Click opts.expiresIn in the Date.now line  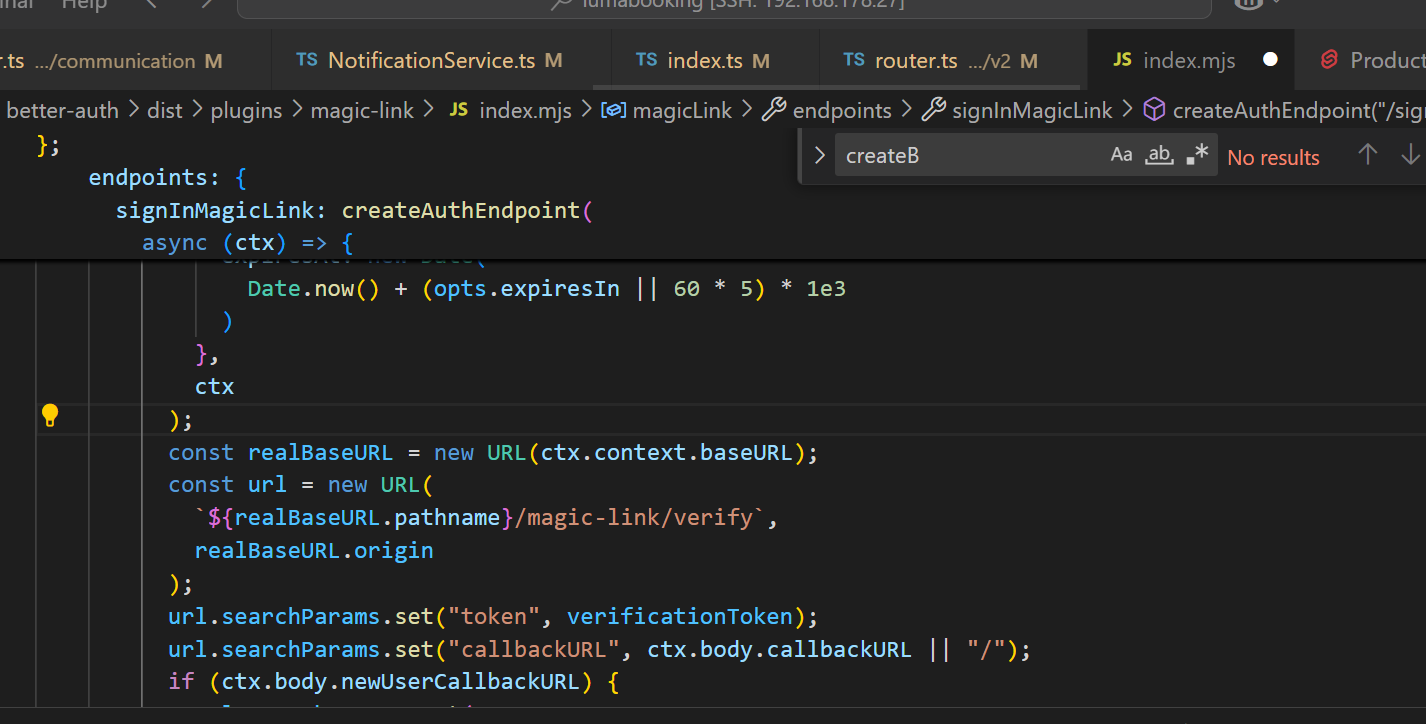point(526,289)
